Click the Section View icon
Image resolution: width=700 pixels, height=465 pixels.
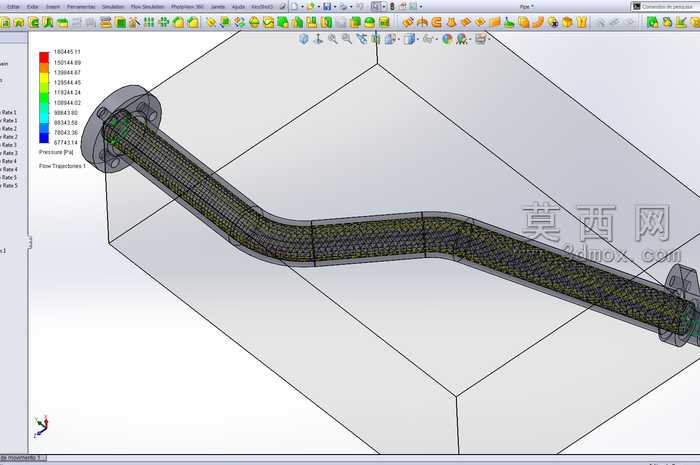(x=376, y=39)
